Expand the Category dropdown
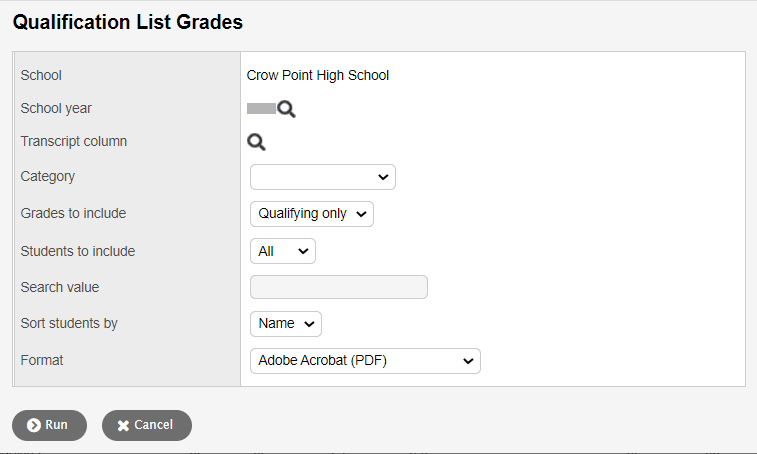Image resolution: width=757 pixels, height=454 pixels. [322, 177]
